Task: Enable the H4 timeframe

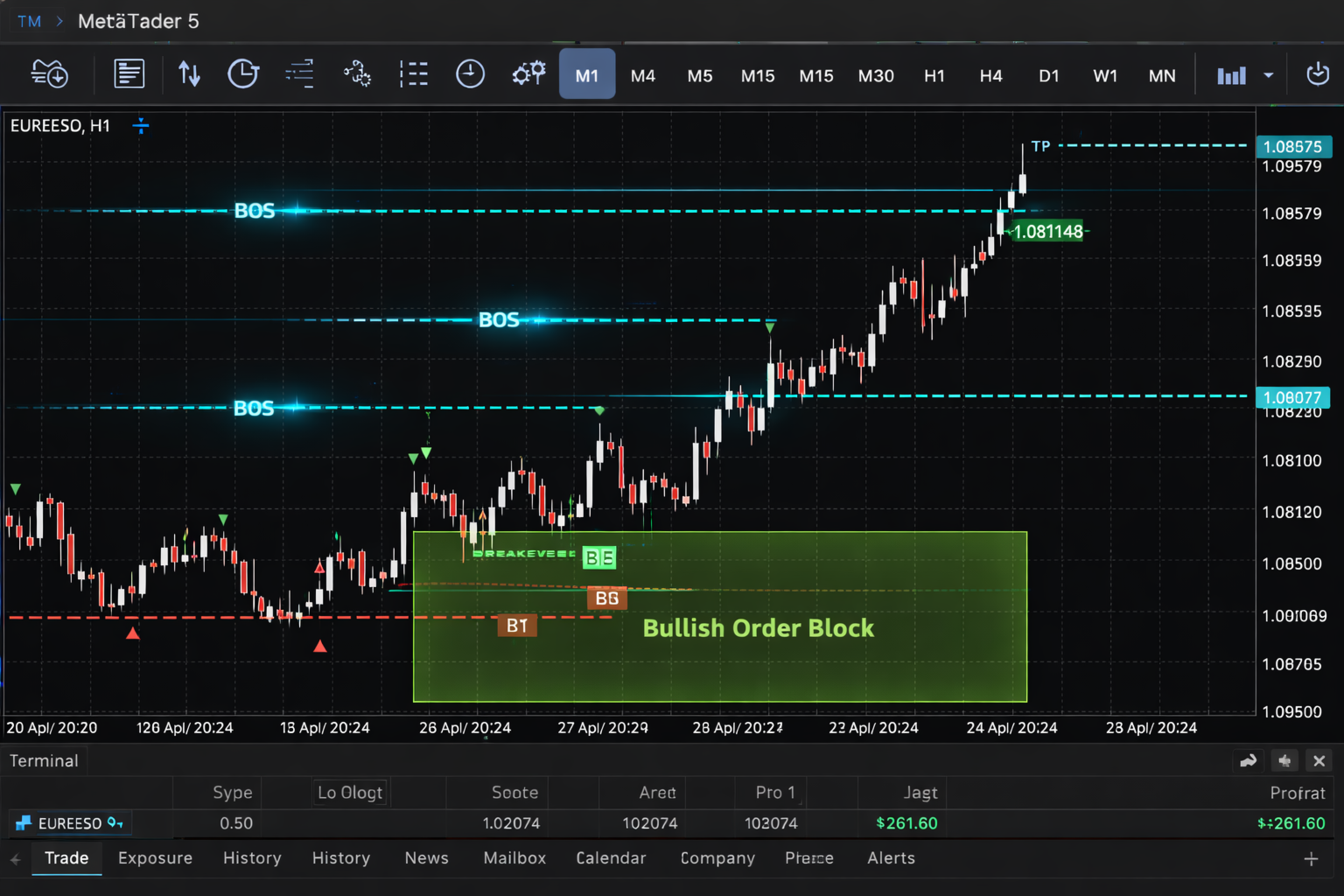Action: pyautogui.click(x=990, y=75)
